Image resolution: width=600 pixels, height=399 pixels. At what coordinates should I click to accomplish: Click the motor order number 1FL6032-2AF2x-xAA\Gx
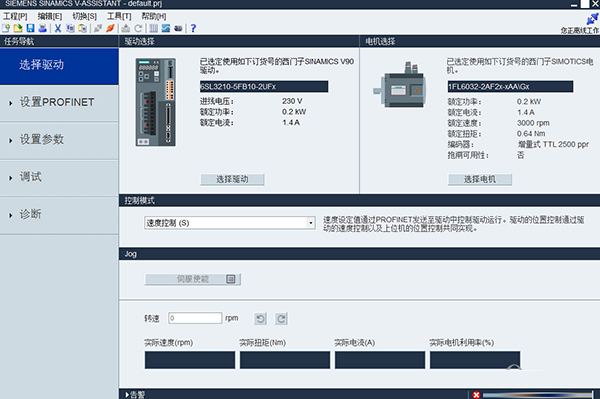tap(510, 86)
